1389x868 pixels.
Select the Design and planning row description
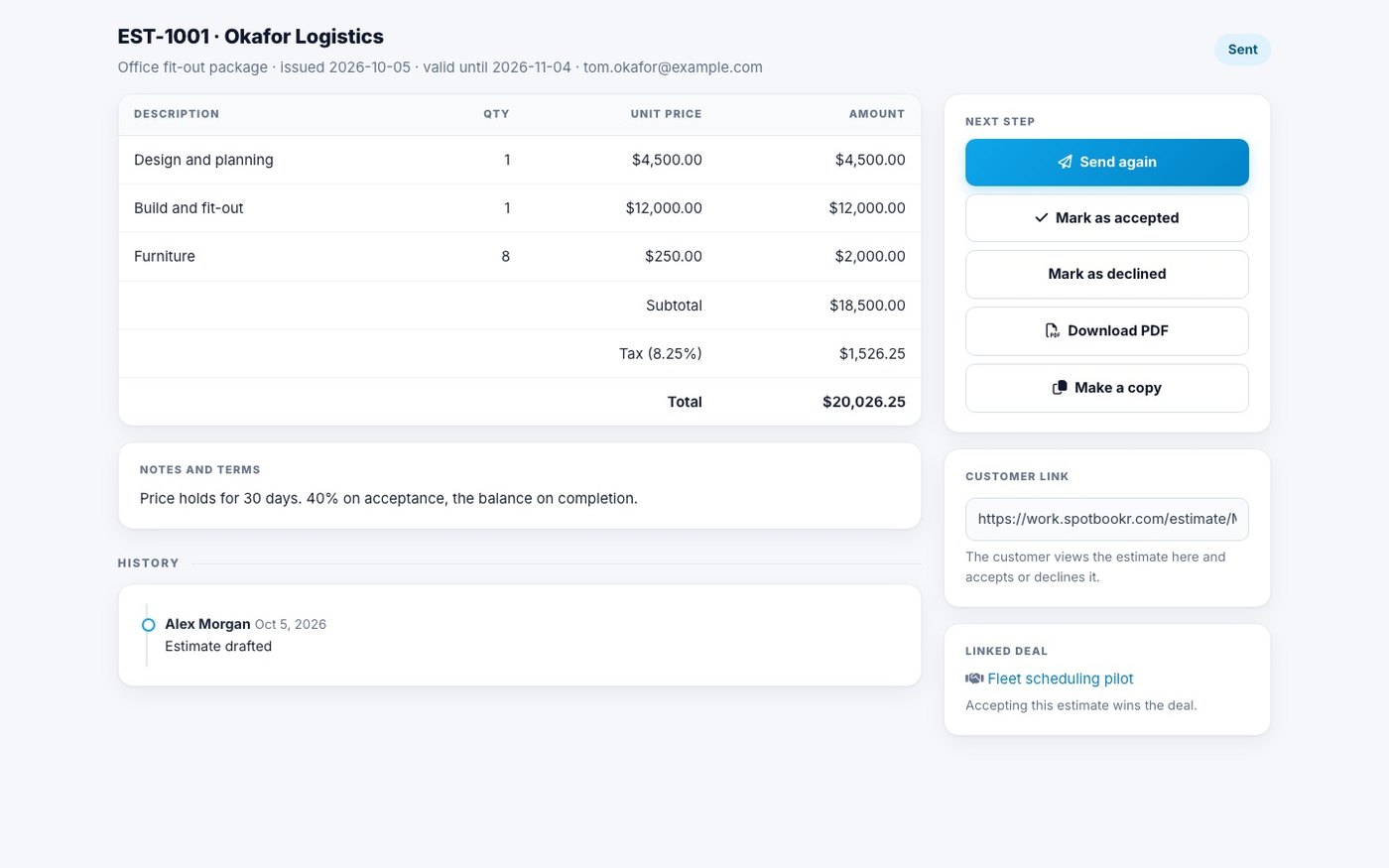pyautogui.click(x=203, y=160)
